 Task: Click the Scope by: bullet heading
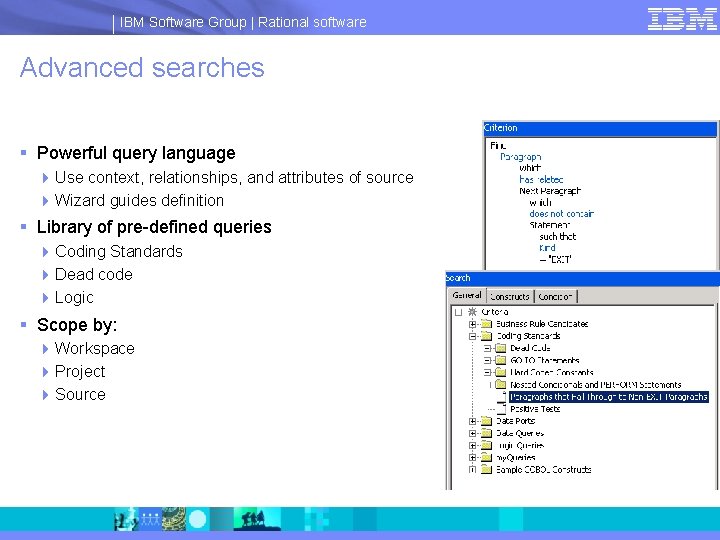coord(77,325)
